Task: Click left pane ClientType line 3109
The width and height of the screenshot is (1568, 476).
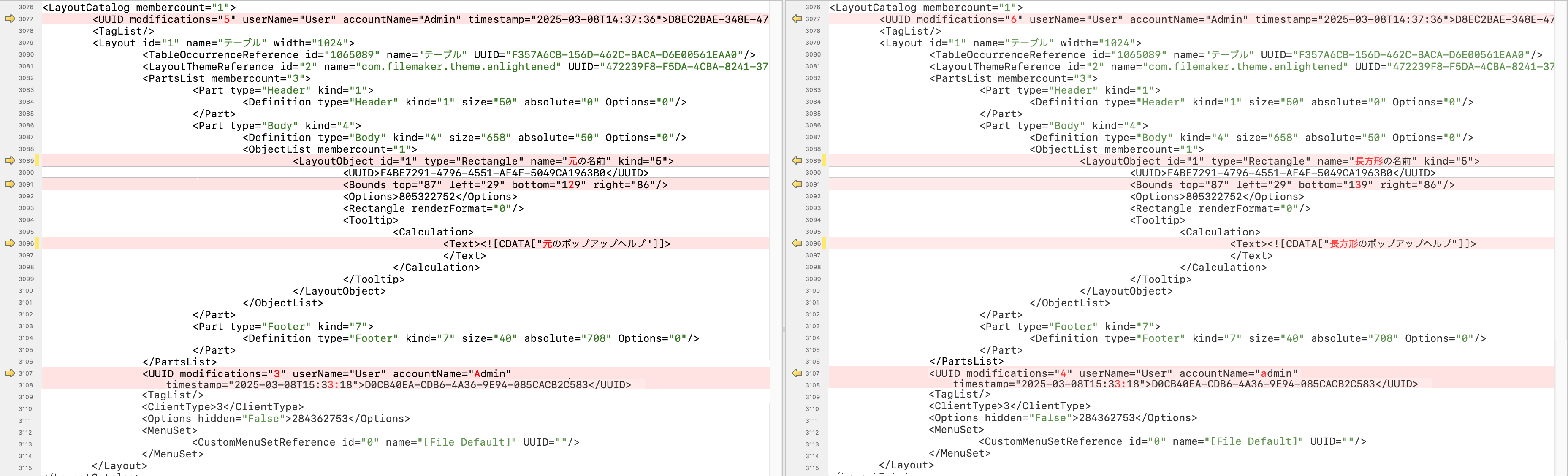Action: [222, 407]
